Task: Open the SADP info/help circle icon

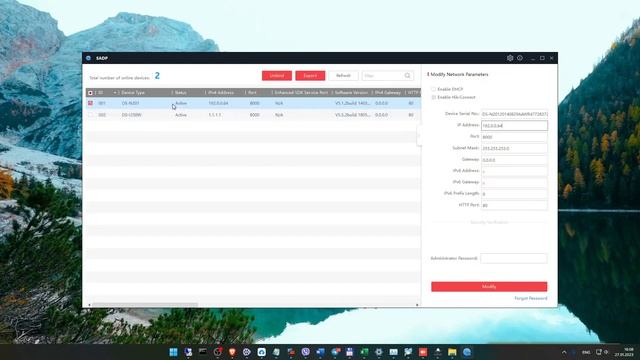Action: point(520,58)
